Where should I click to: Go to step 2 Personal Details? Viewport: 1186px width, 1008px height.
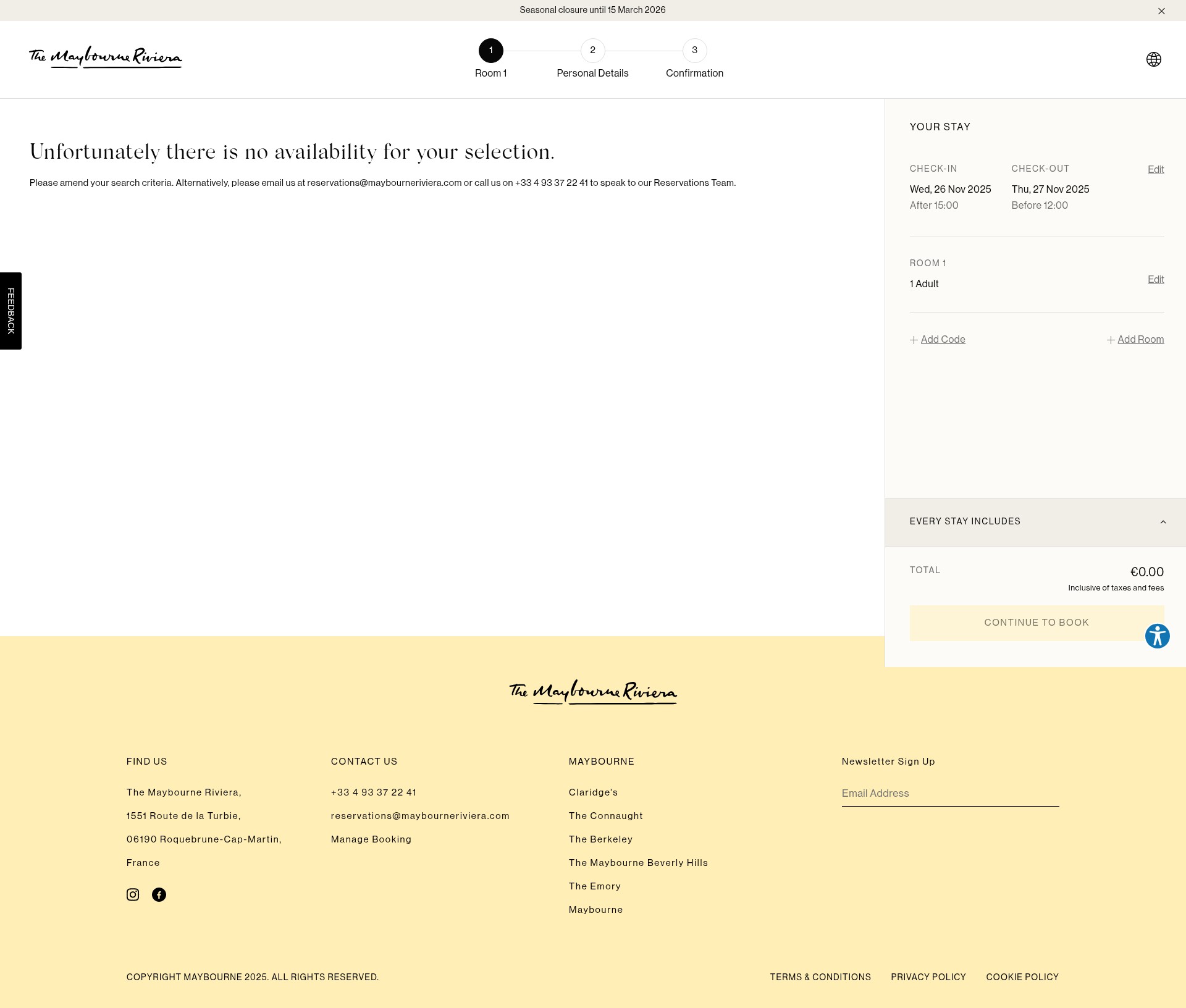point(592,59)
